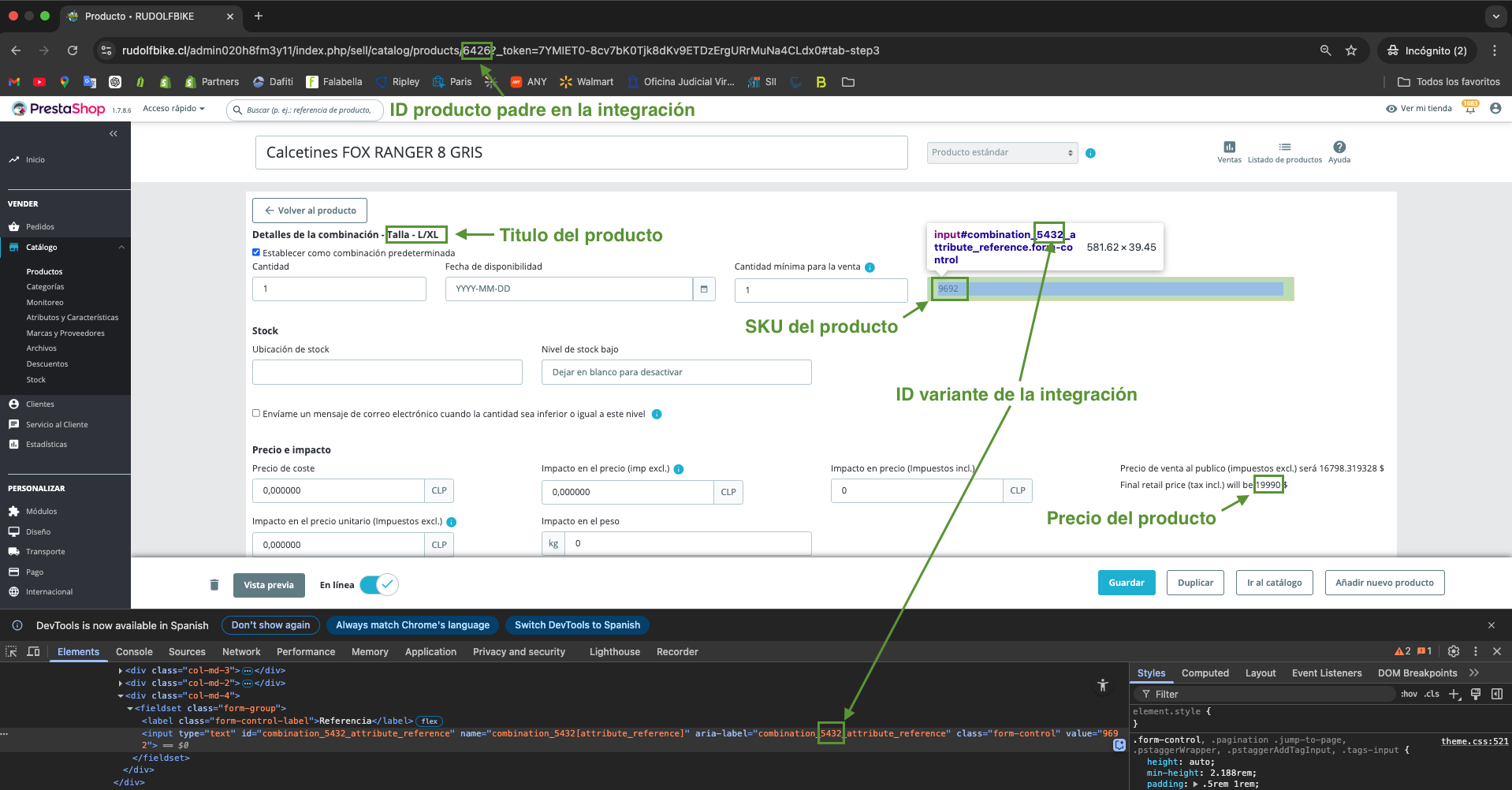Screen dimensions: 1512x790
Task: Delete the product with the trash icon
Action: tap(214, 585)
